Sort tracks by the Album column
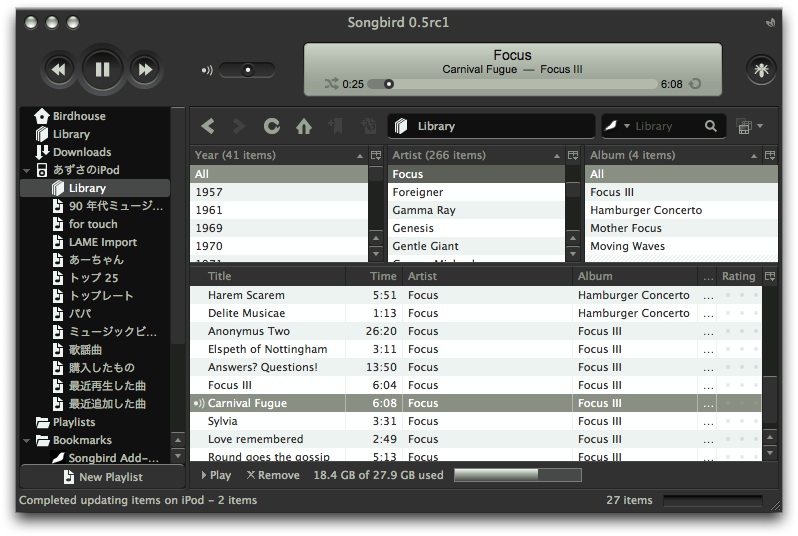Viewport: 798px width, 536px height. (635, 276)
